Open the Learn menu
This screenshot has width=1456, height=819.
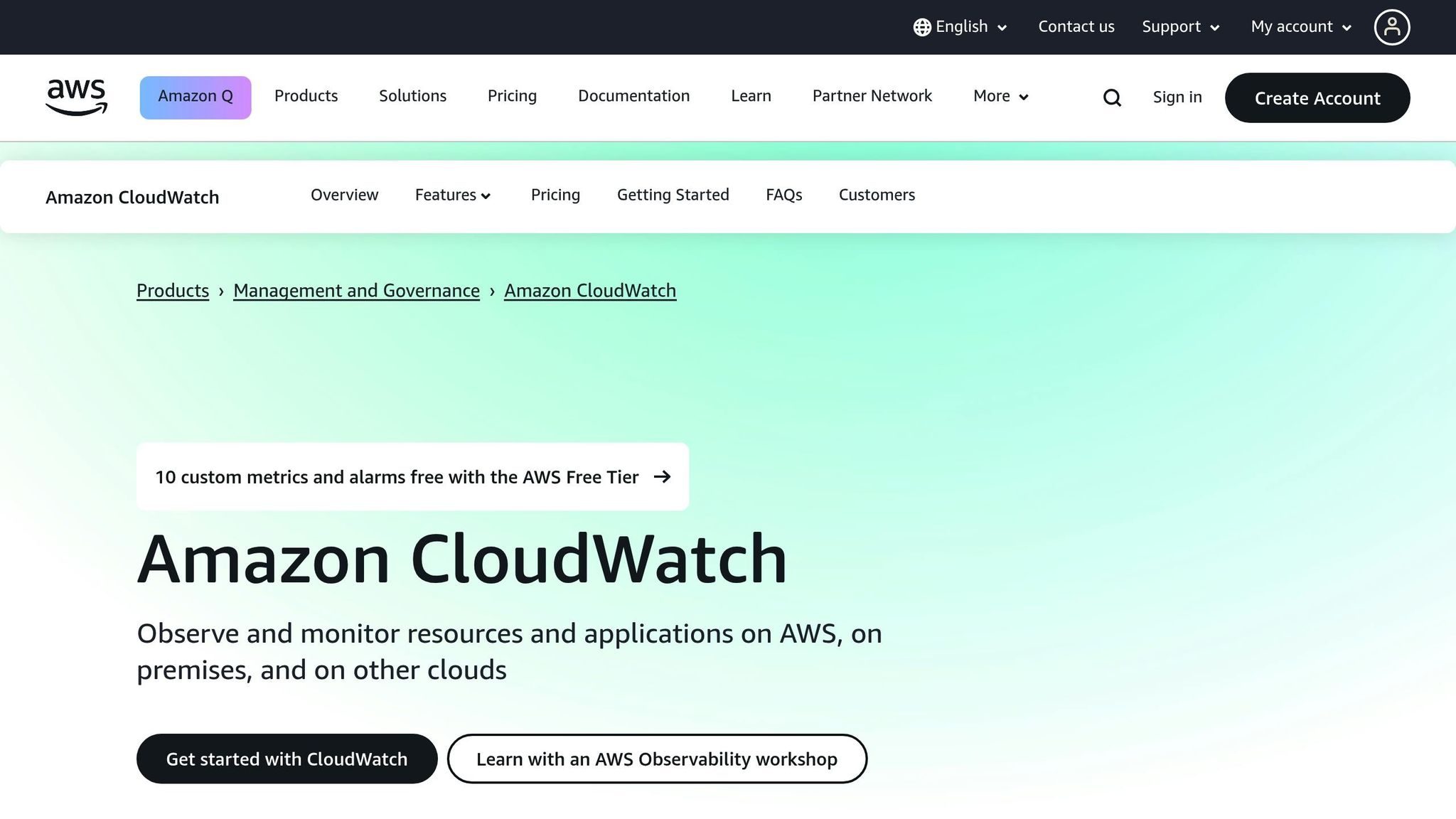pos(751,96)
